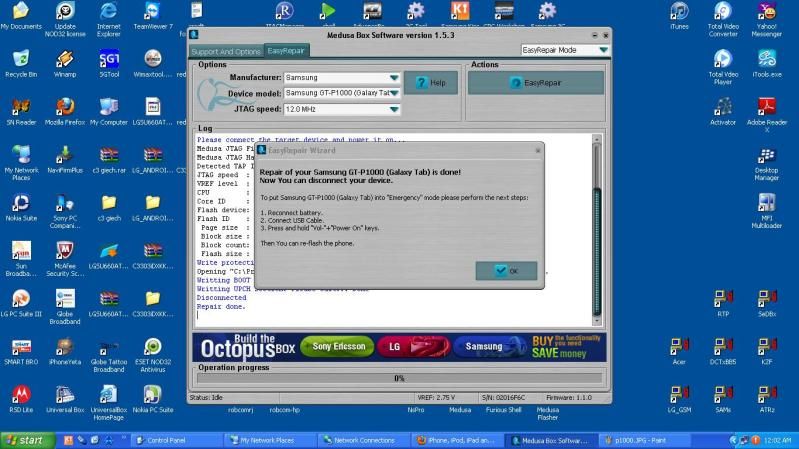Open Sony PC Companion desktop icon
This screenshot has height=449, width=799.
tap(65, 211)
